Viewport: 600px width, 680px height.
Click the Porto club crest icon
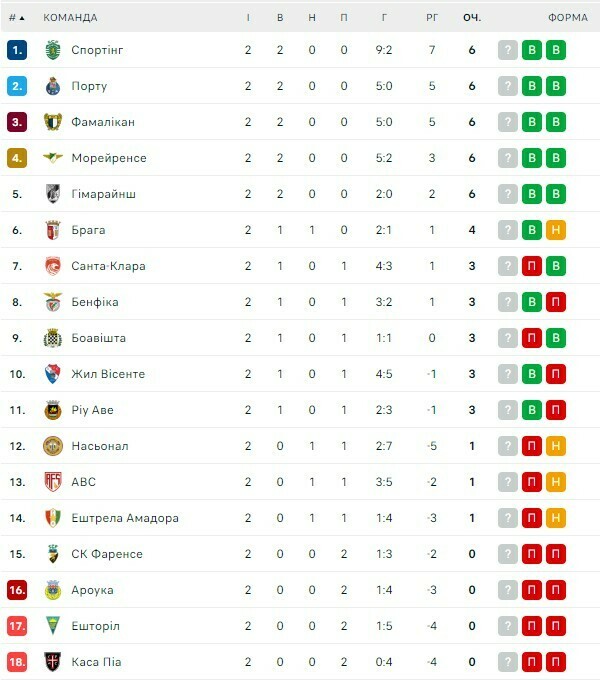click(53, 86)
